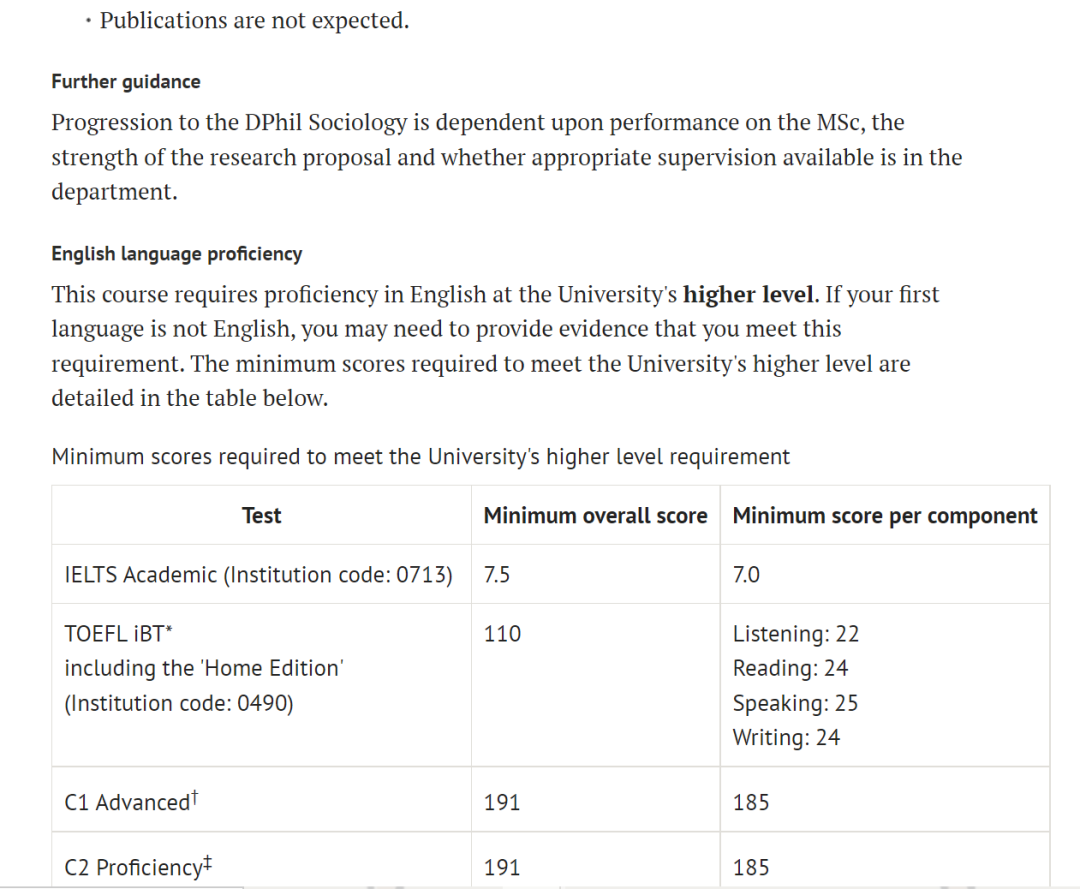Screen dimensions: 1080x889
Task: Click the bold 'higher level' text
Action: pyautogui.click(x=750, y=295)
